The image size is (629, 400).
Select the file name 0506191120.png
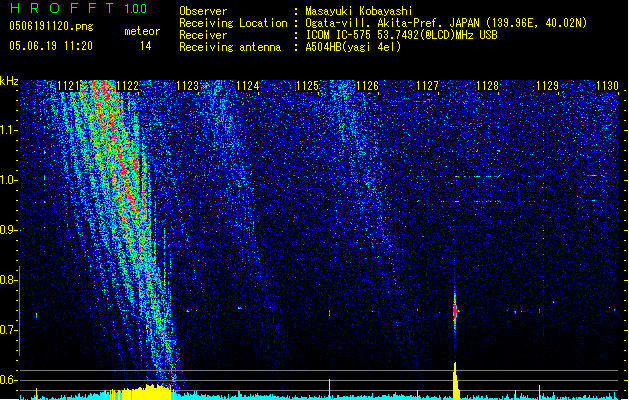pos(51,26)
